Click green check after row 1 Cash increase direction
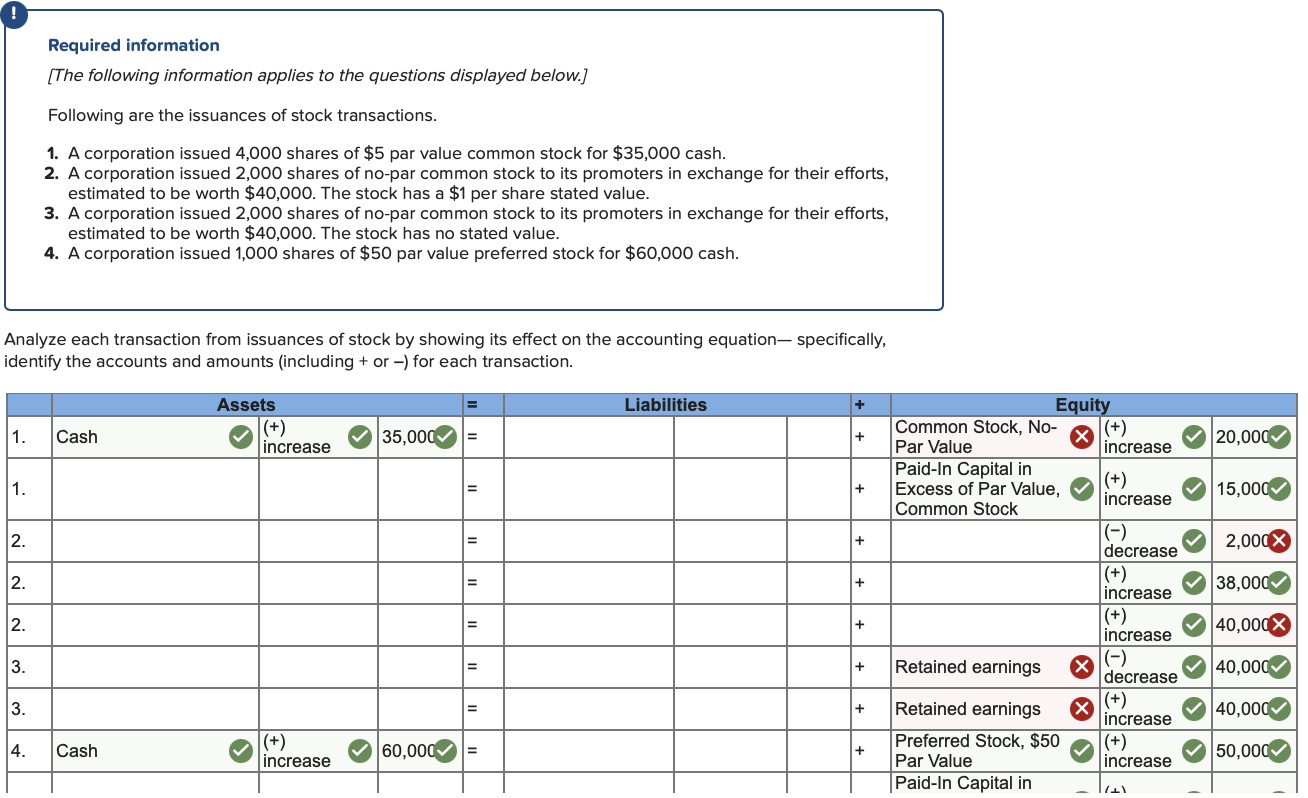 click(x=359, y=437)
